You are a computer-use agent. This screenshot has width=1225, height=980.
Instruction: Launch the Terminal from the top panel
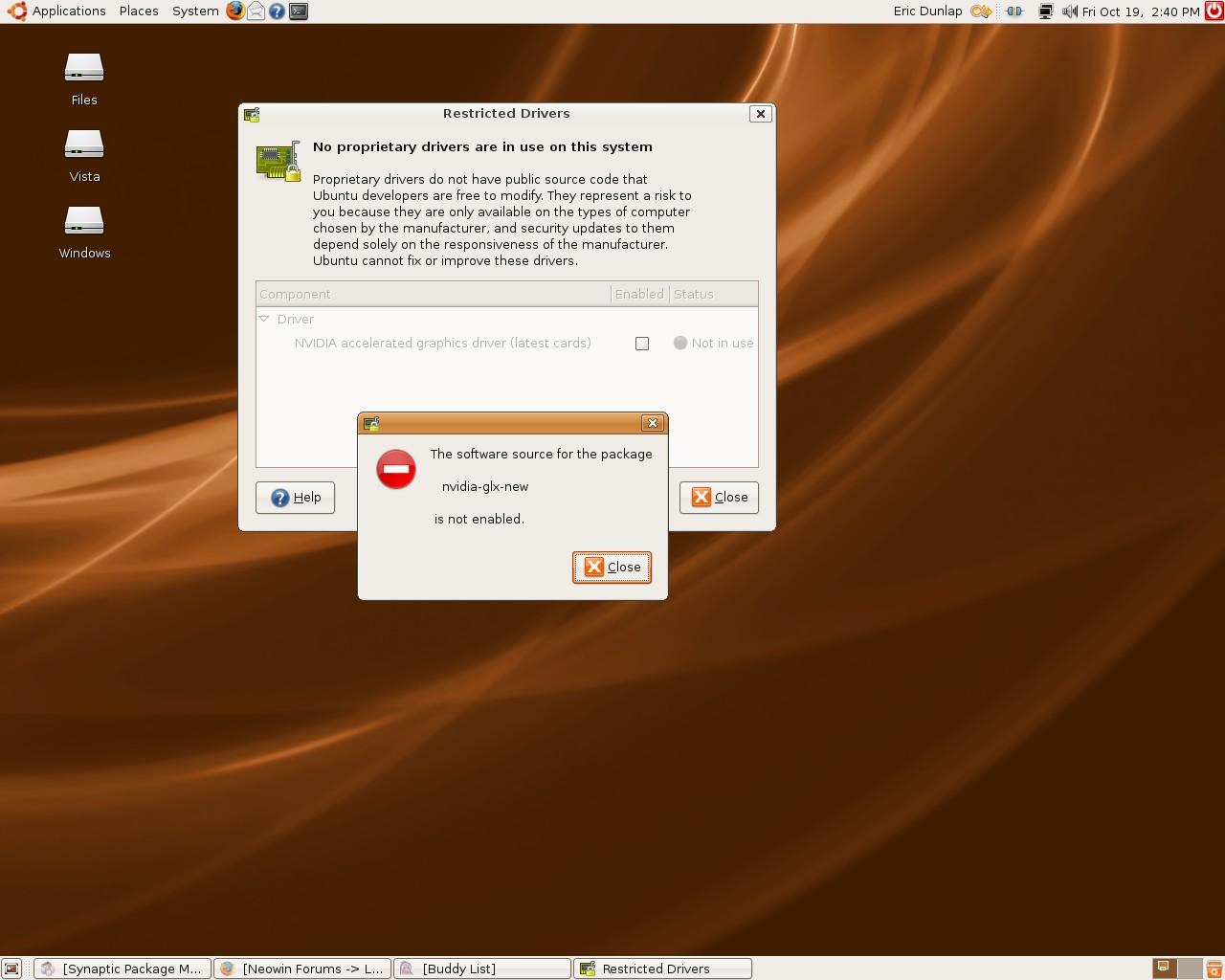point(298,11)
